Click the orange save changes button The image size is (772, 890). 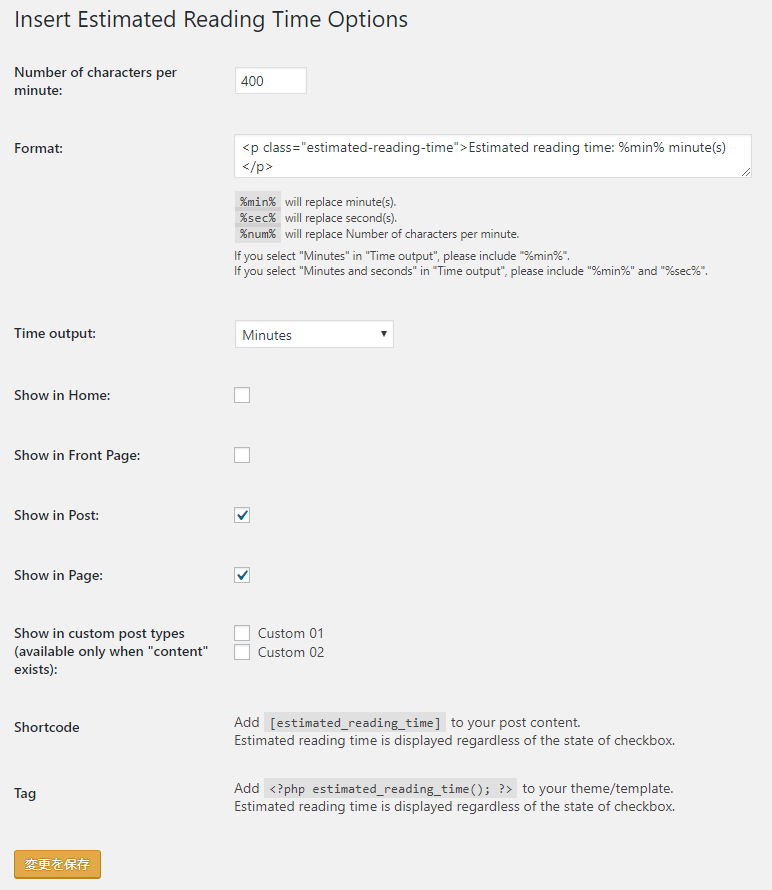pyautogui.click(x=57, y=864)
